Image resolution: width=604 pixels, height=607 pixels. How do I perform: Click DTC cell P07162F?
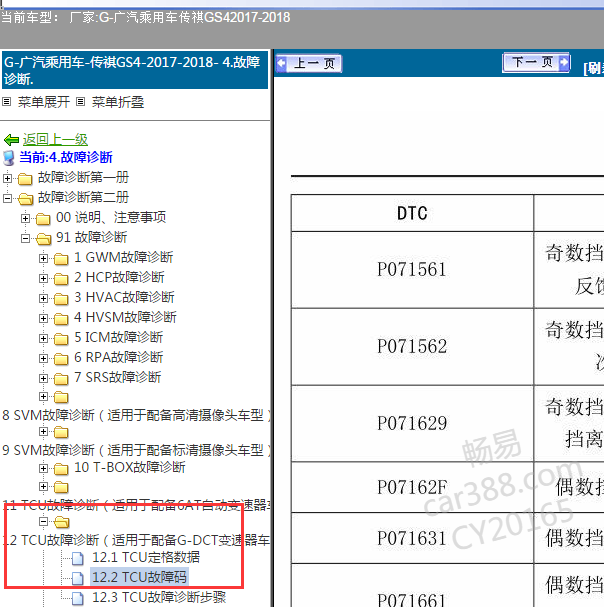click(x=412, y=487)
